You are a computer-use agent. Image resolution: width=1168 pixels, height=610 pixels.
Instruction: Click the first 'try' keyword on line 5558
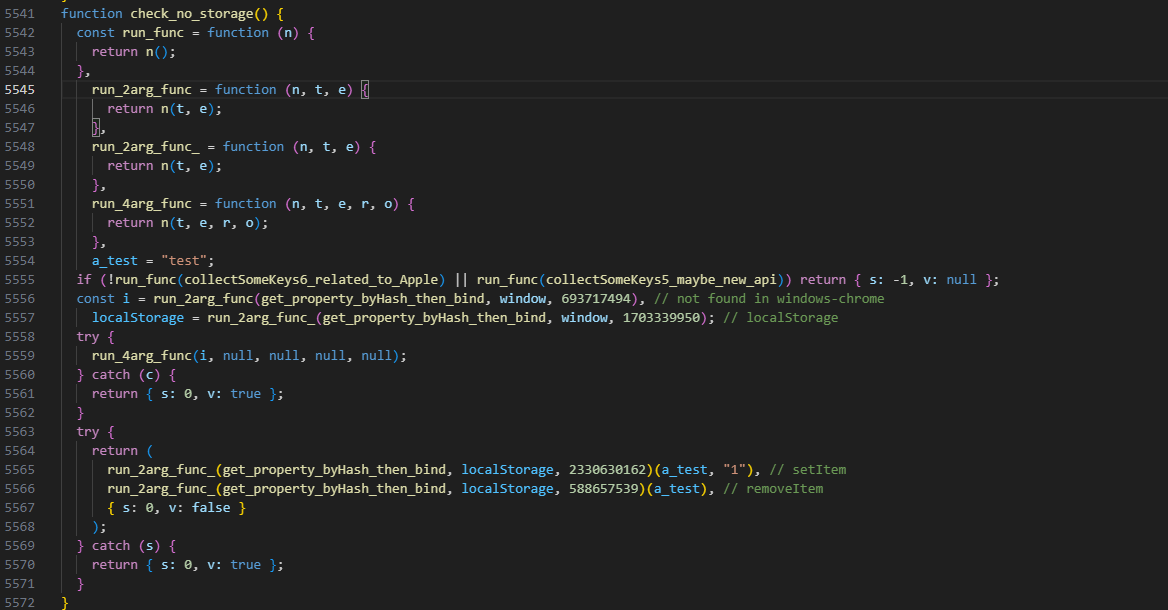[88, 337]
